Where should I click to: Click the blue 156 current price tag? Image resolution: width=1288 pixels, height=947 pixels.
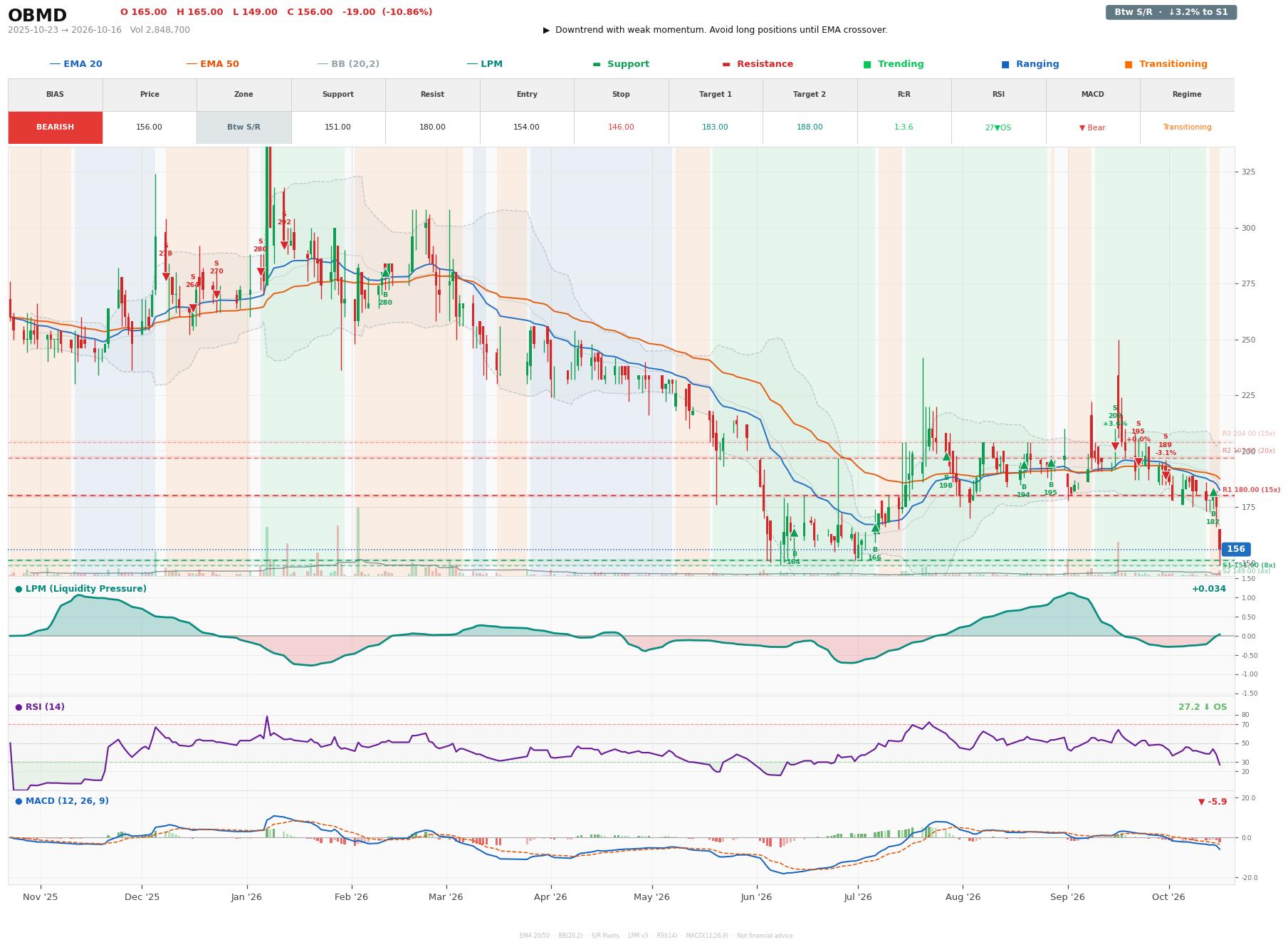1236,549
